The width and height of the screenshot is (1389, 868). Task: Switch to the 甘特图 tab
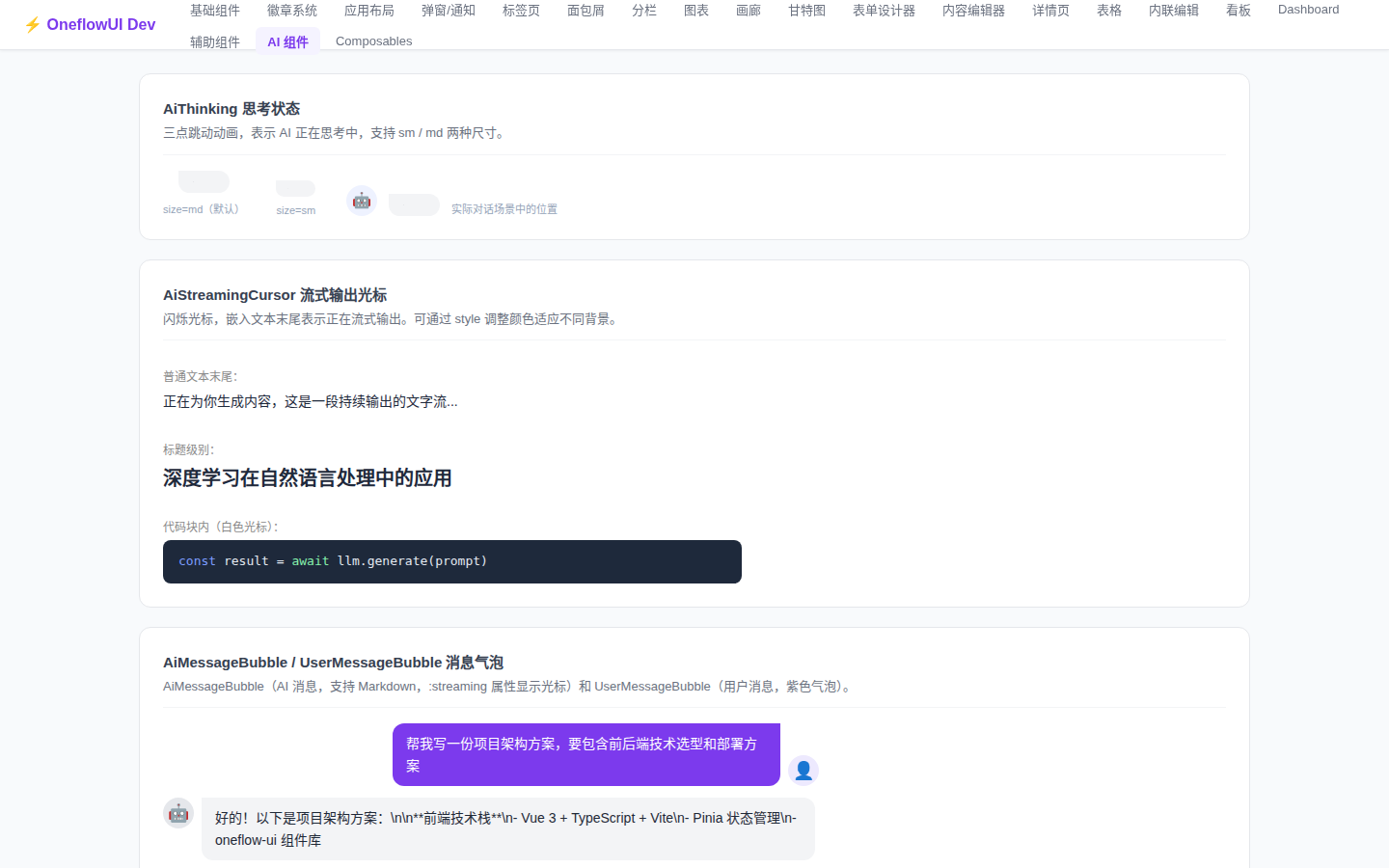pos(807,11)
